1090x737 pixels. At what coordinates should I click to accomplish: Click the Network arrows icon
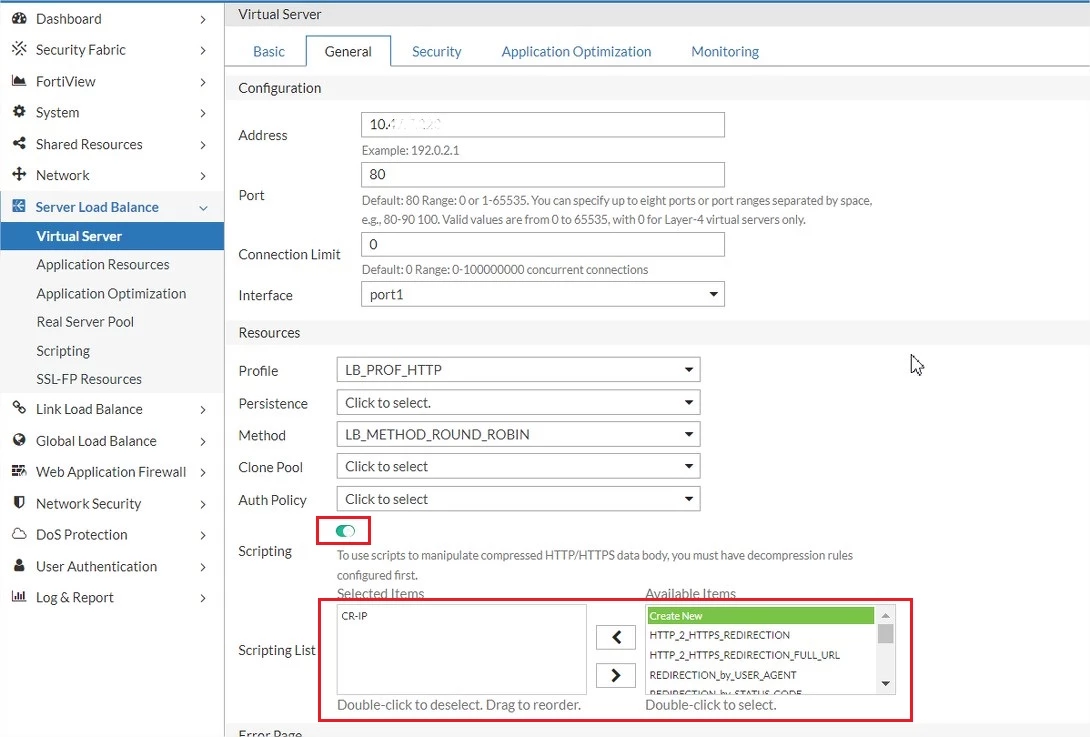coord(19,175)
